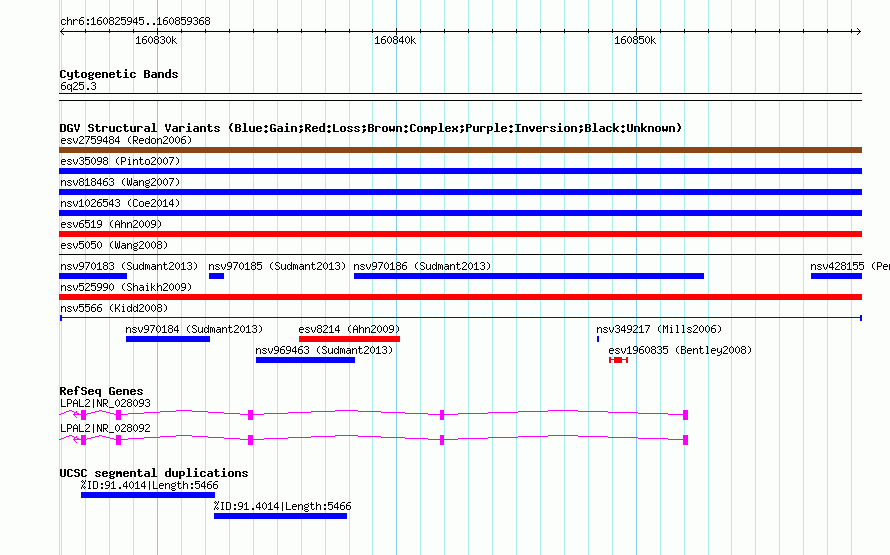Click the nsv525990 (Shaikh2009) label
The width and height of the screenshot is (890, 555).
tap(126, 287)
